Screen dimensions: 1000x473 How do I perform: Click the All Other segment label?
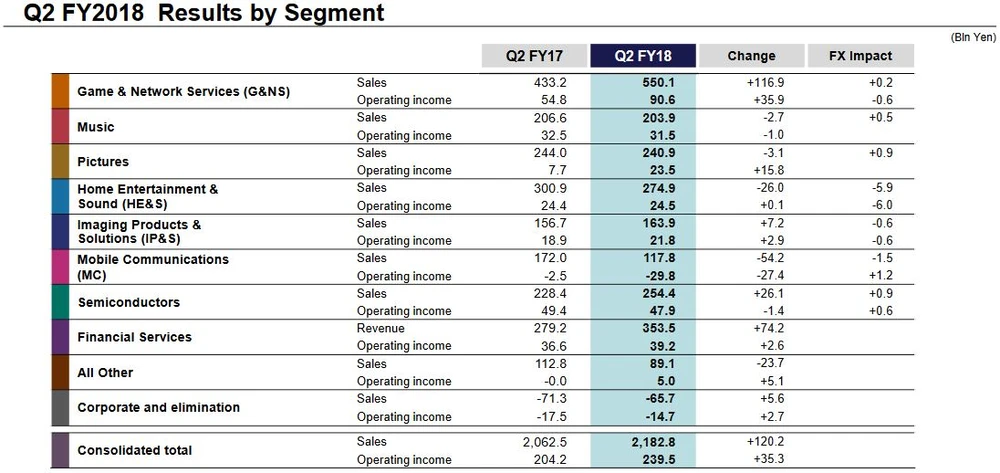tap(105, 373)
